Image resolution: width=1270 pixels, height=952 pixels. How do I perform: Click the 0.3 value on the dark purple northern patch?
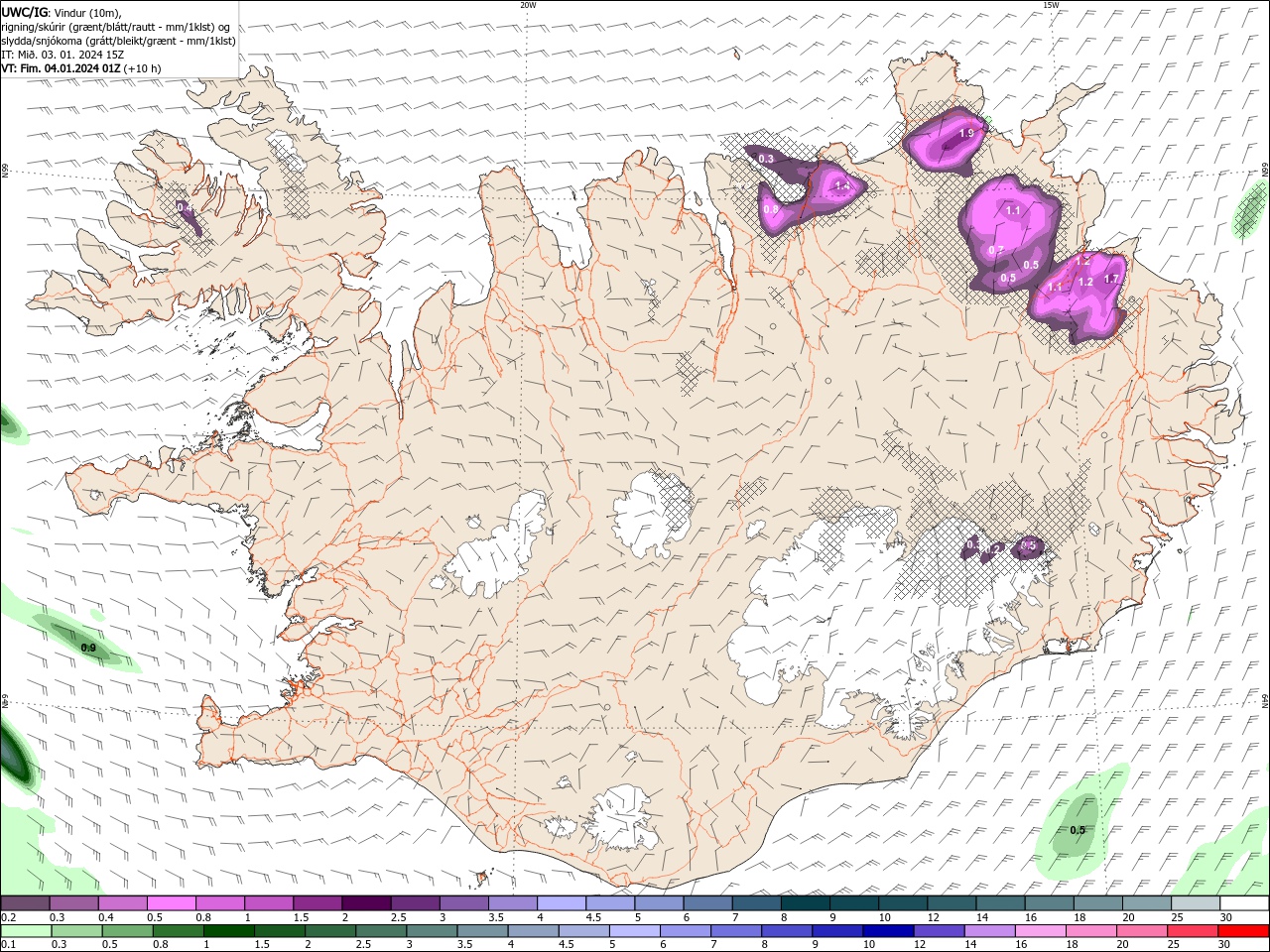tap(766, 159)
